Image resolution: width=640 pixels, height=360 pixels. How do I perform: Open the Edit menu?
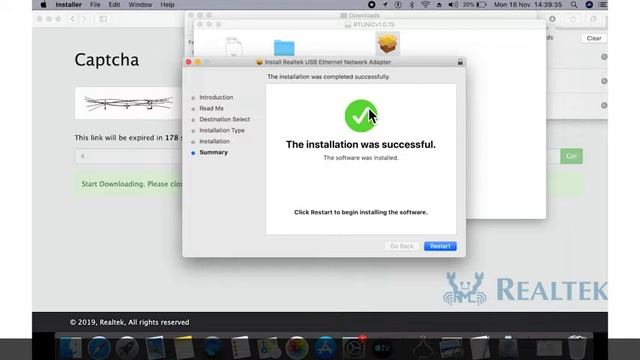[x=114, y=5]
